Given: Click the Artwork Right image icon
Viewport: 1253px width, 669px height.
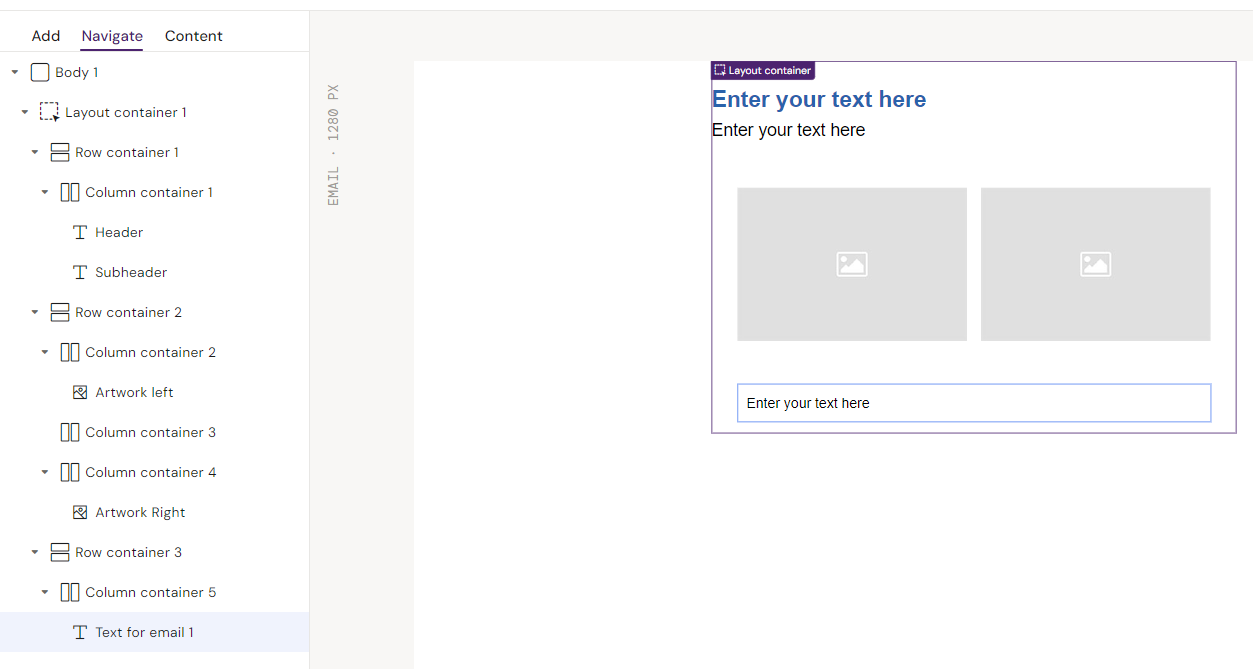Looking at the screenshot, I should coord(80,512).
